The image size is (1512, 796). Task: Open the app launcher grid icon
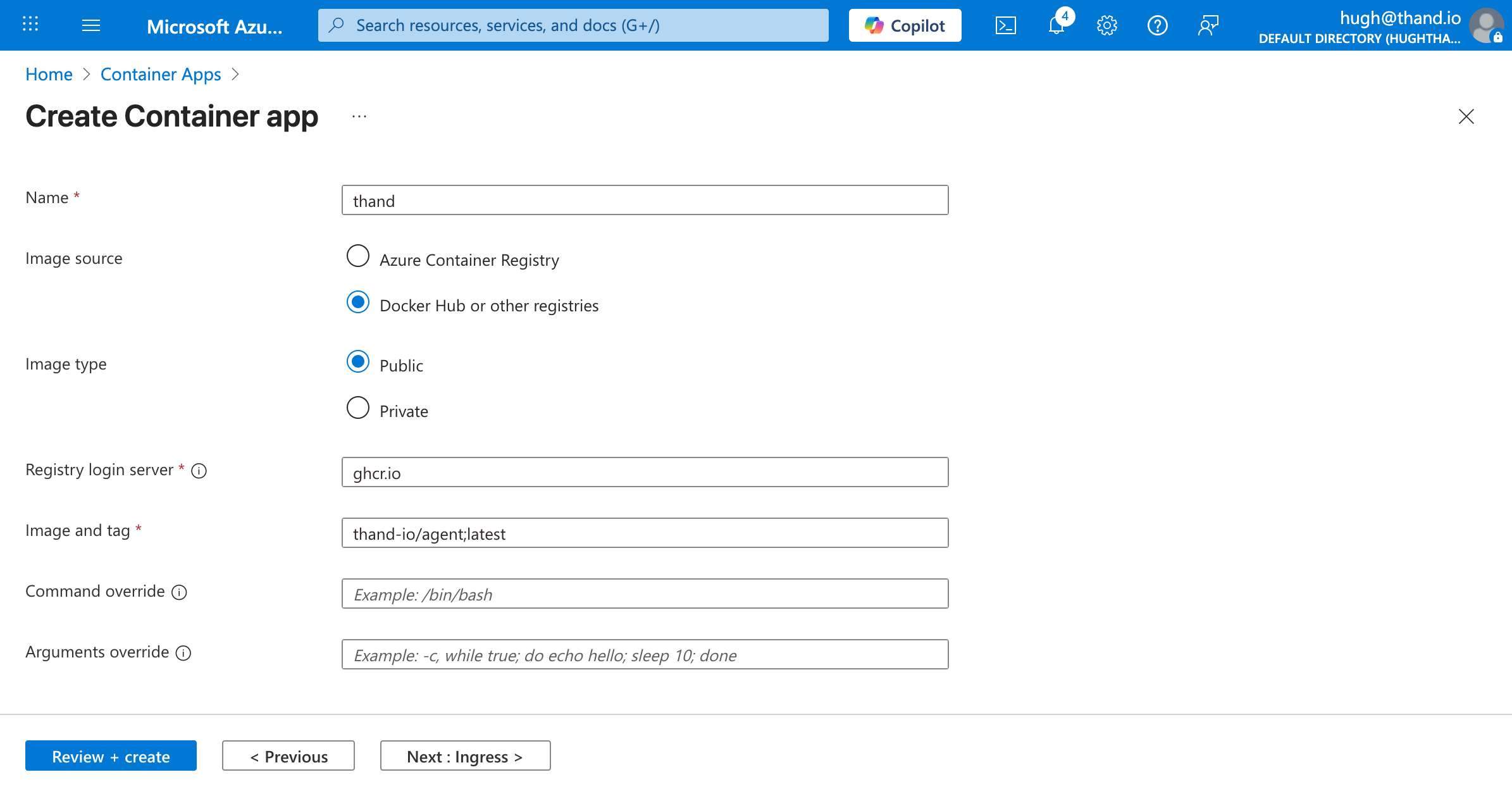click(30, 25)
